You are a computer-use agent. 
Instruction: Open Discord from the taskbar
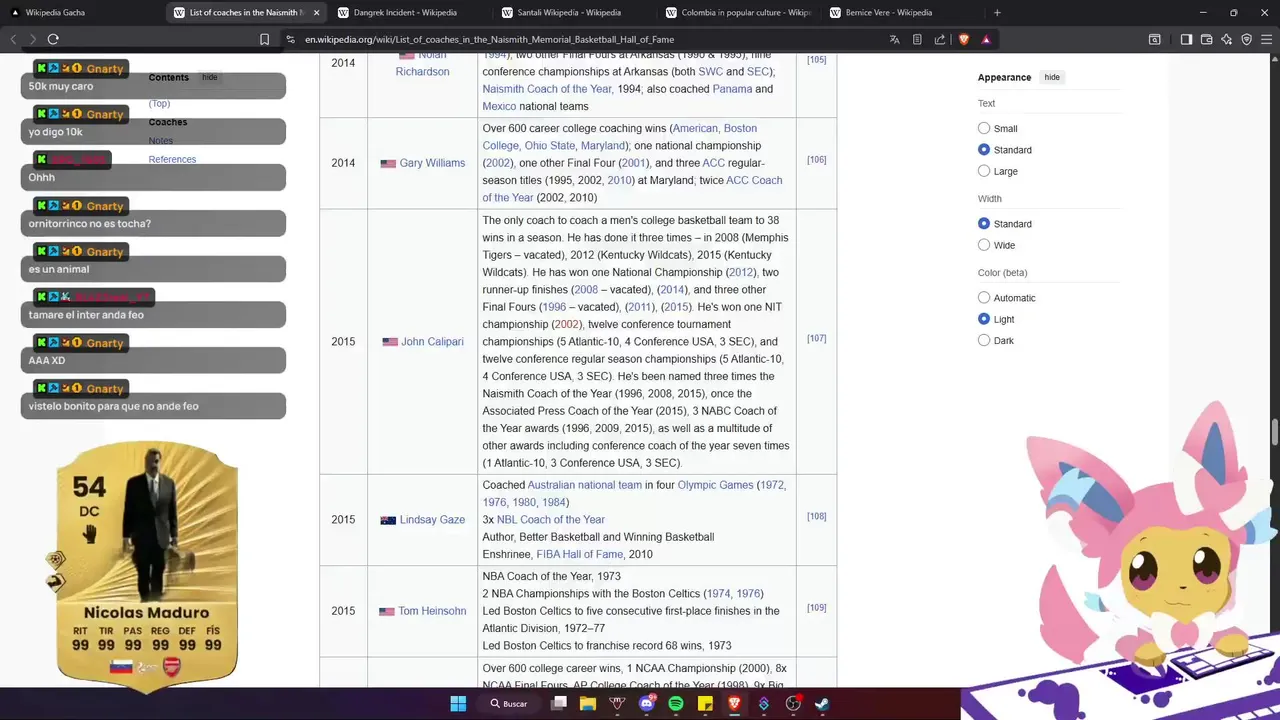coord(647,704)
